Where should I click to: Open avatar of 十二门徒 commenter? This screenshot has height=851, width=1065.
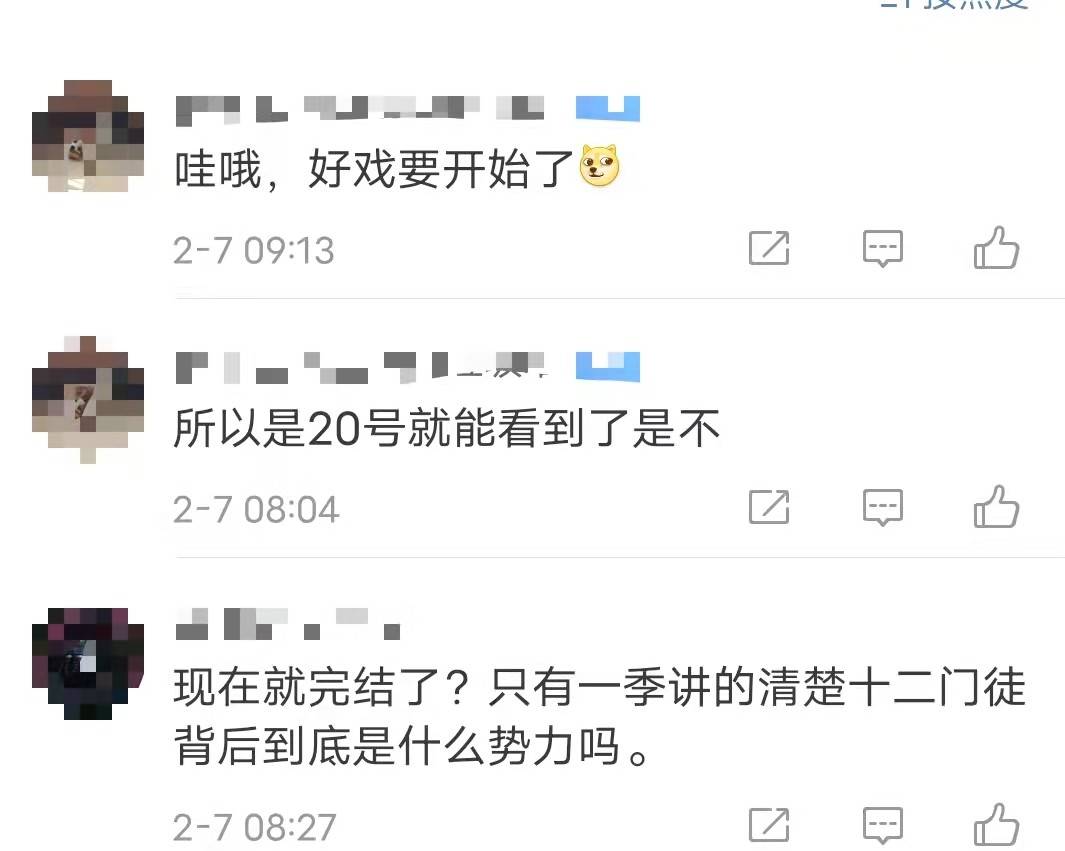pos(88,664)
